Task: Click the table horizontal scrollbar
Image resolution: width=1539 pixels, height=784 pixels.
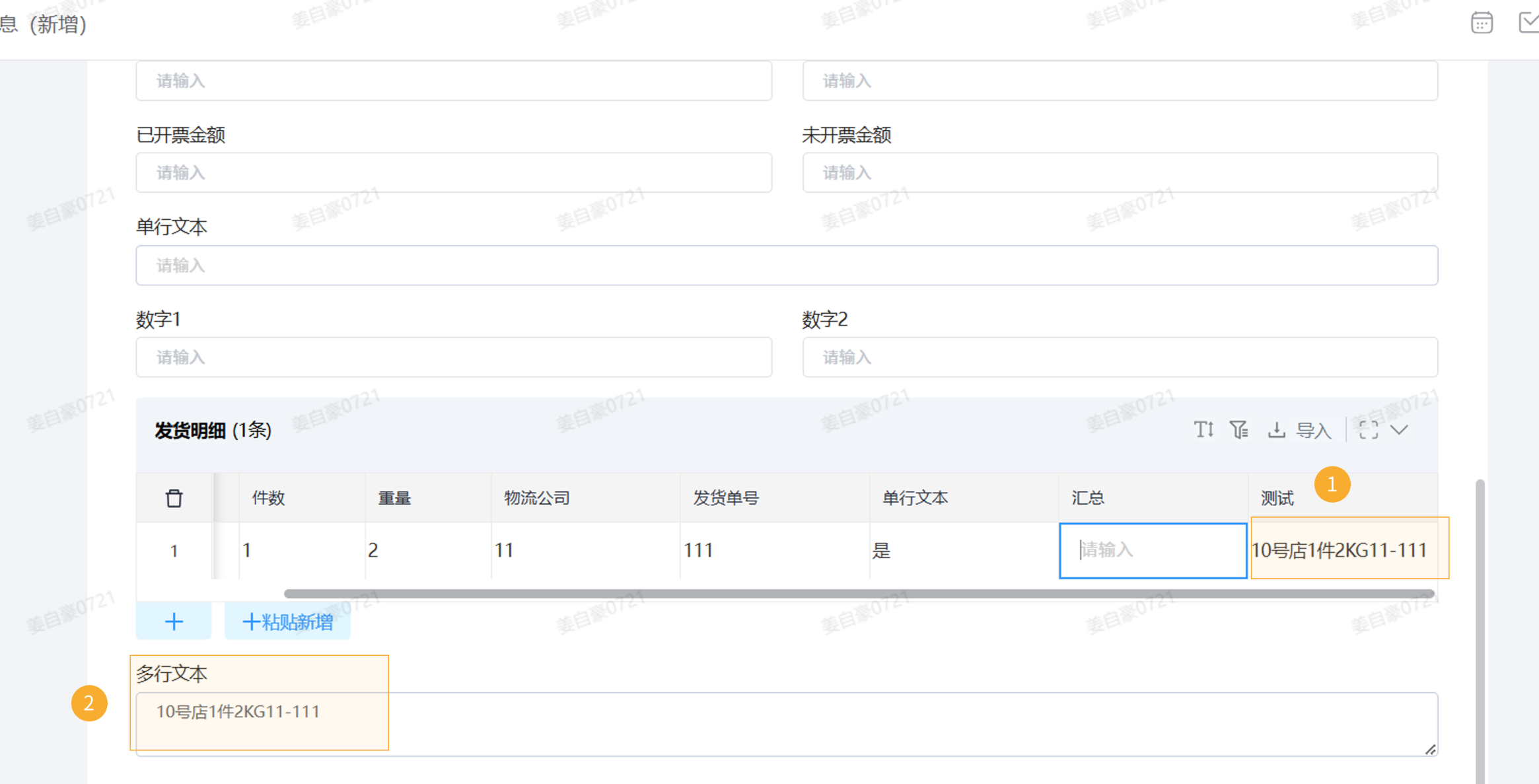Action: click(x=859, y=594)
